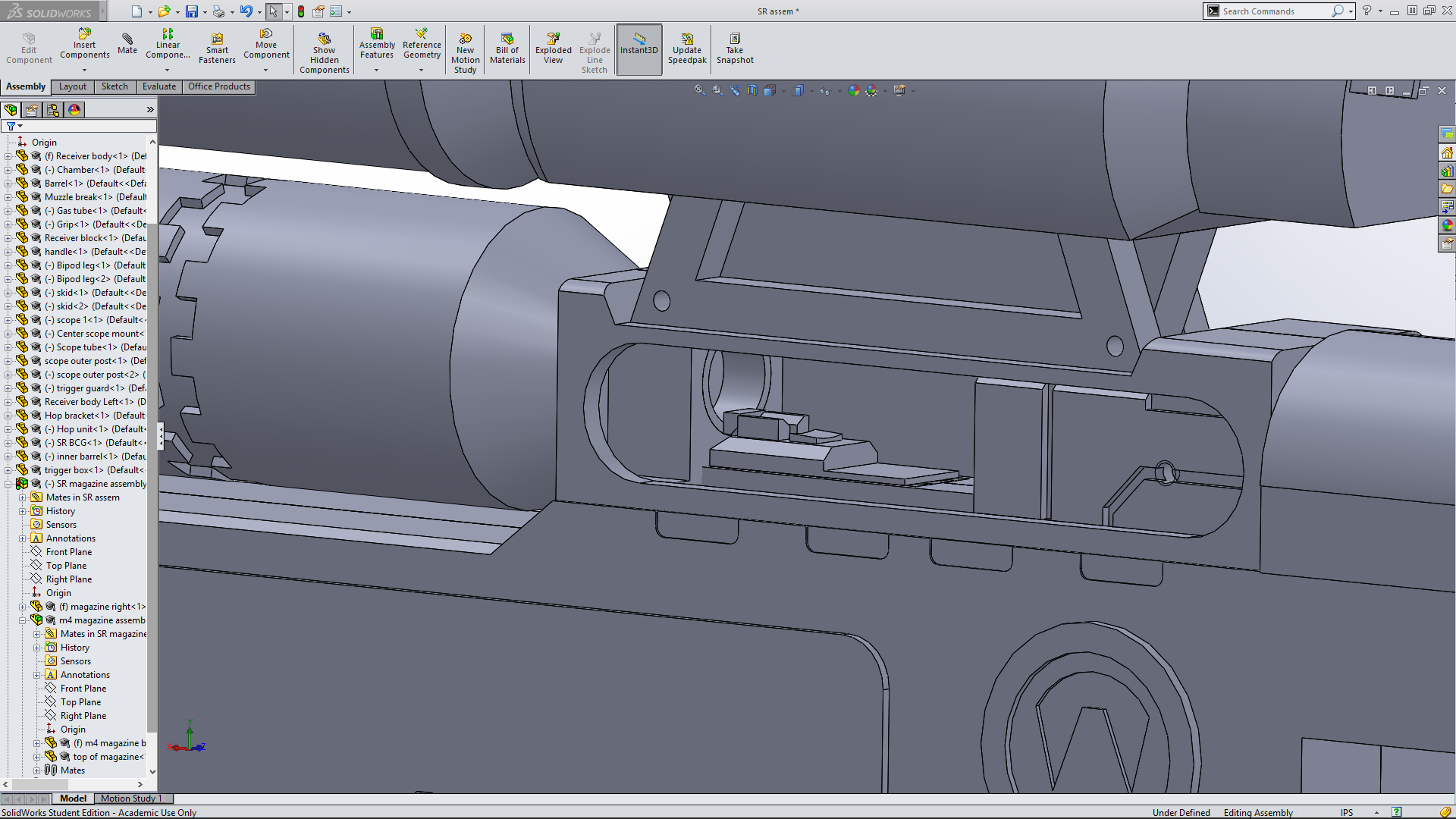The image size is (1456, 819).
Task: Select the Model tab
Action: pyautogui.click(x=73, y=799)
